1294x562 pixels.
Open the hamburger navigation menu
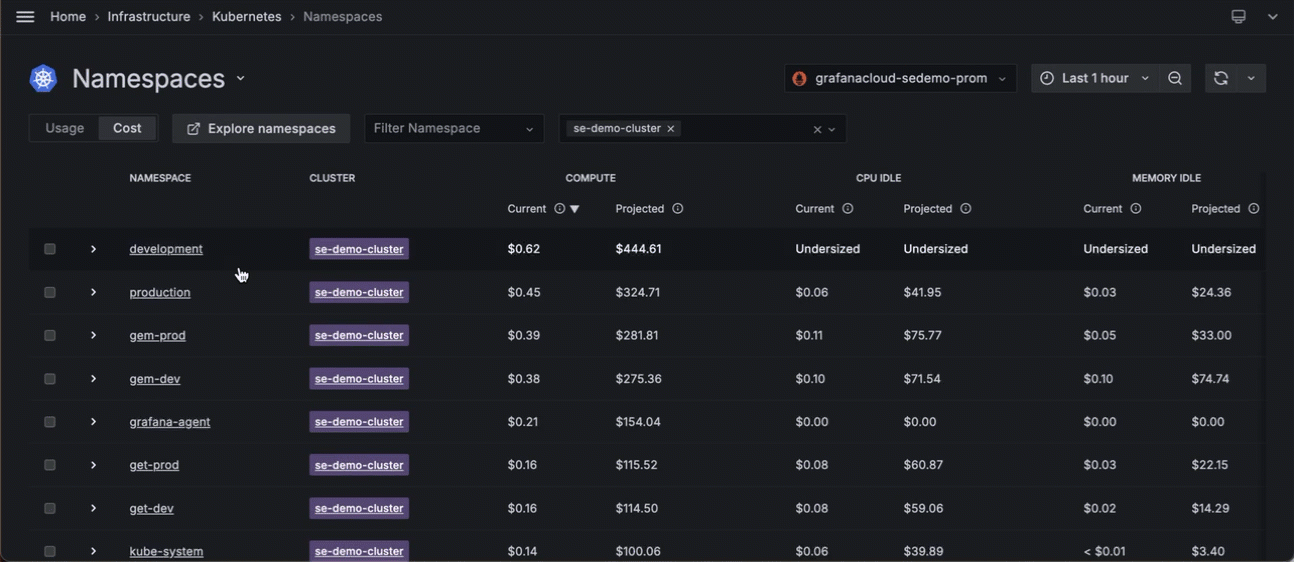(x=25, y=17)
